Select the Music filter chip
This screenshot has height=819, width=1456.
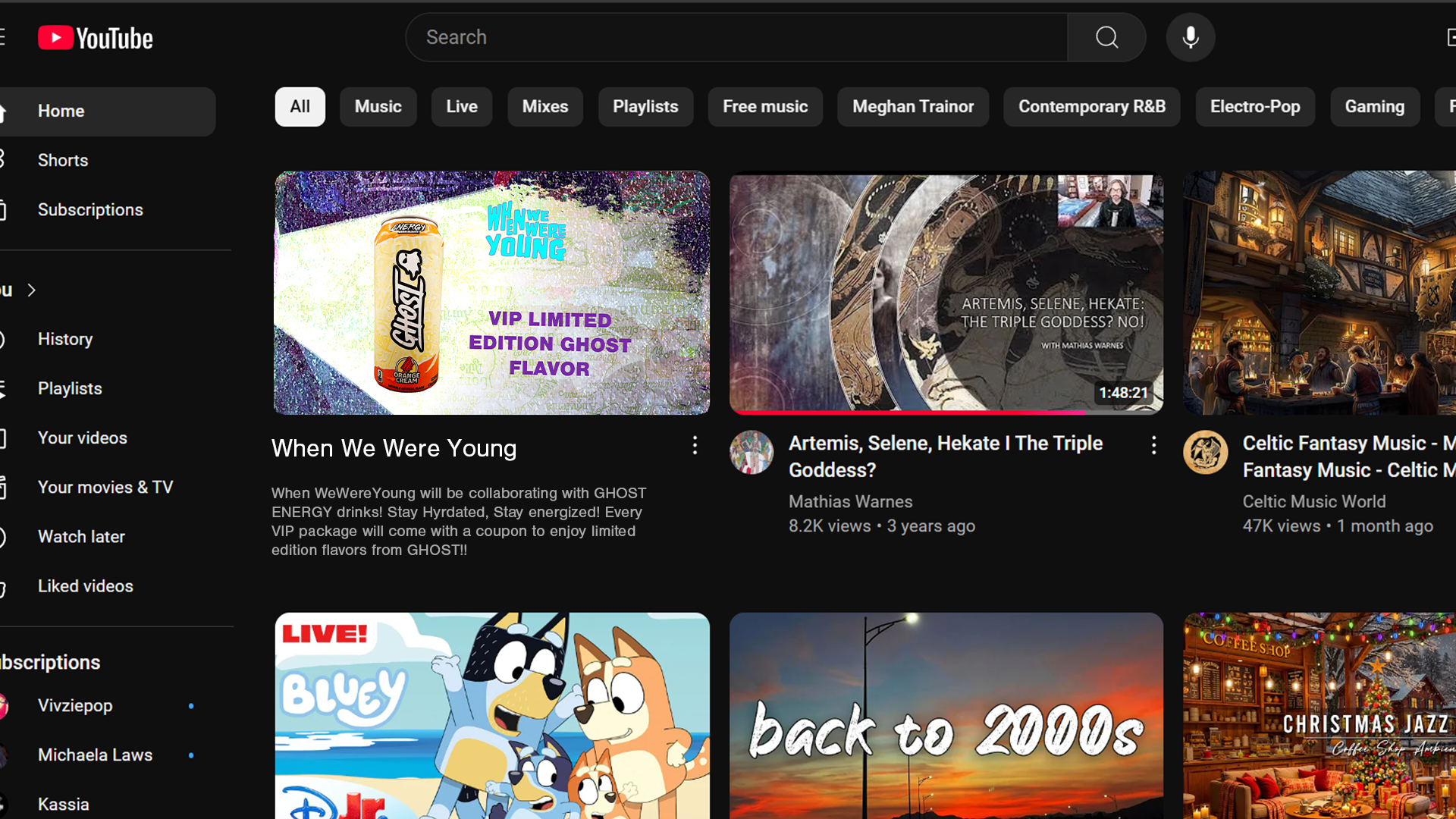[x=378, y=107]
